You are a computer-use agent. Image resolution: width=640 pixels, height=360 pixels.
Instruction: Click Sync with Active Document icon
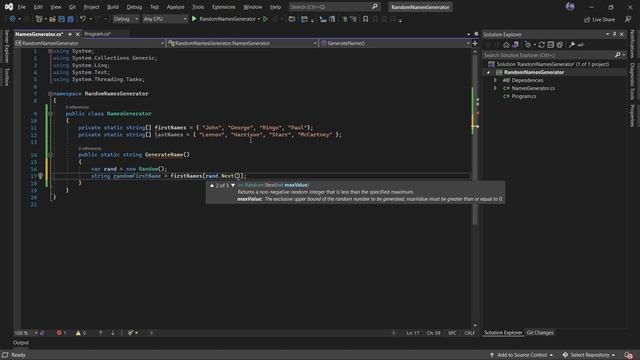tap(542, 44)
